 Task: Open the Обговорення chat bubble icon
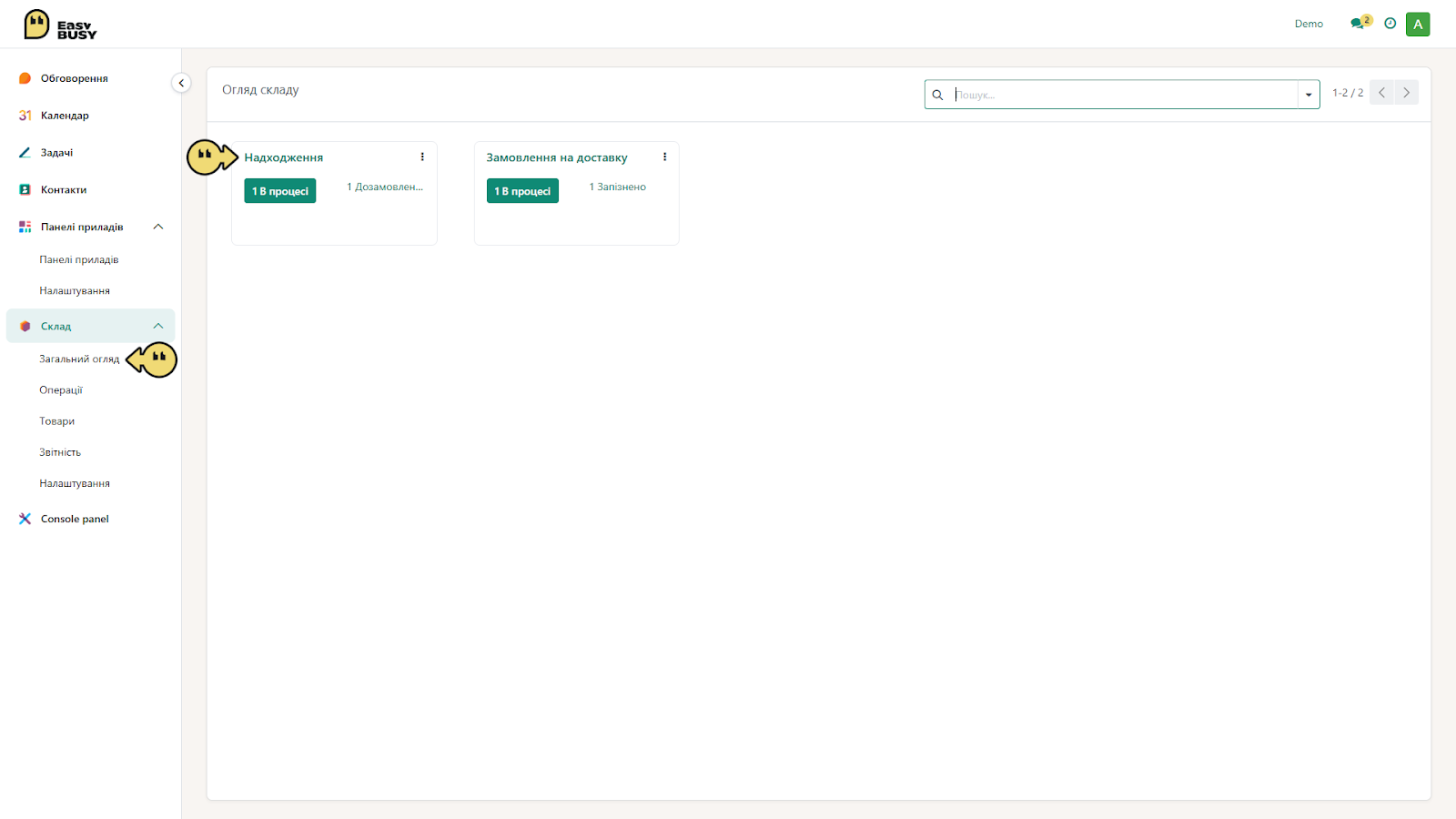pyautogui.click(x=25, y=78)
